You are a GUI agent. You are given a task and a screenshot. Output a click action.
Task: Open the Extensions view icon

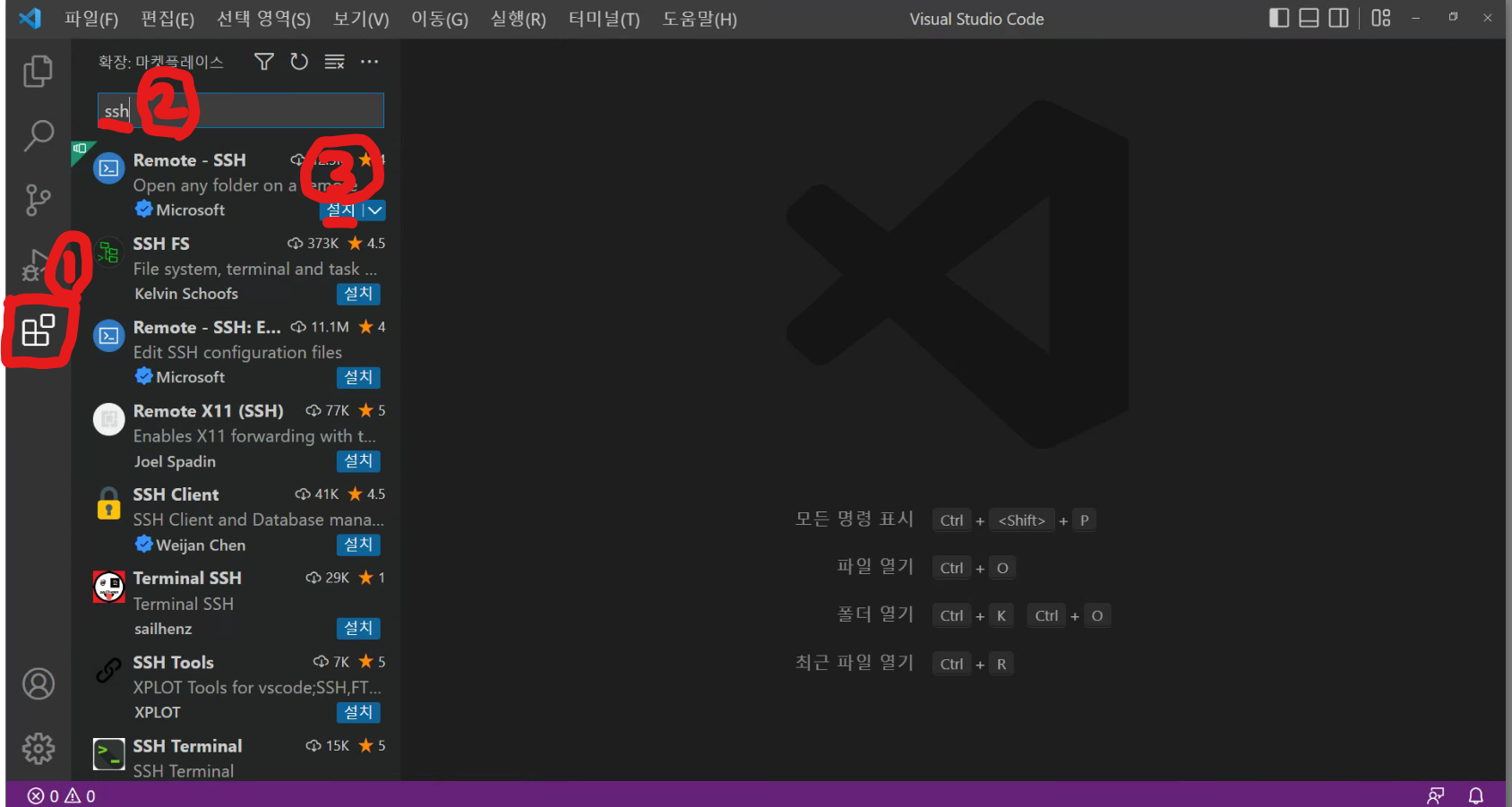[x=39, y=331]
